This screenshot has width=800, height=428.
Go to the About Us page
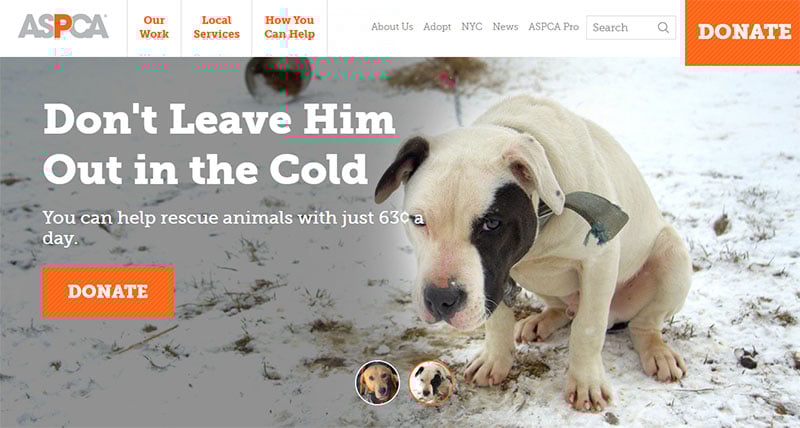[x=392, y=27]
